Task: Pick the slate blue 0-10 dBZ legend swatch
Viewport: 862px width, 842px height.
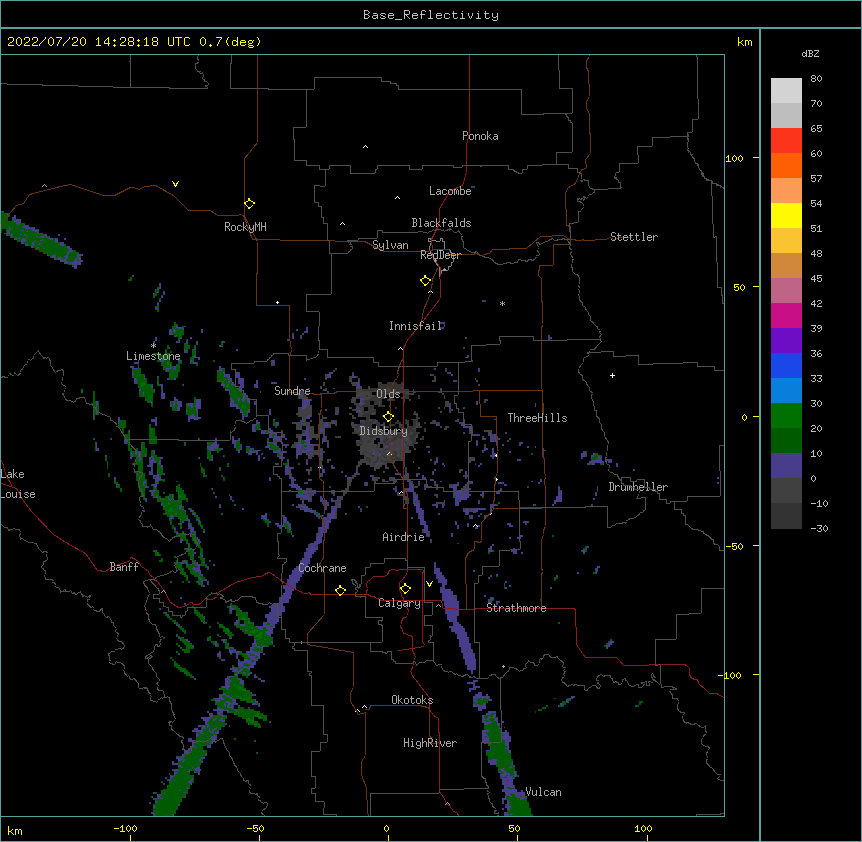Action: 786,466
